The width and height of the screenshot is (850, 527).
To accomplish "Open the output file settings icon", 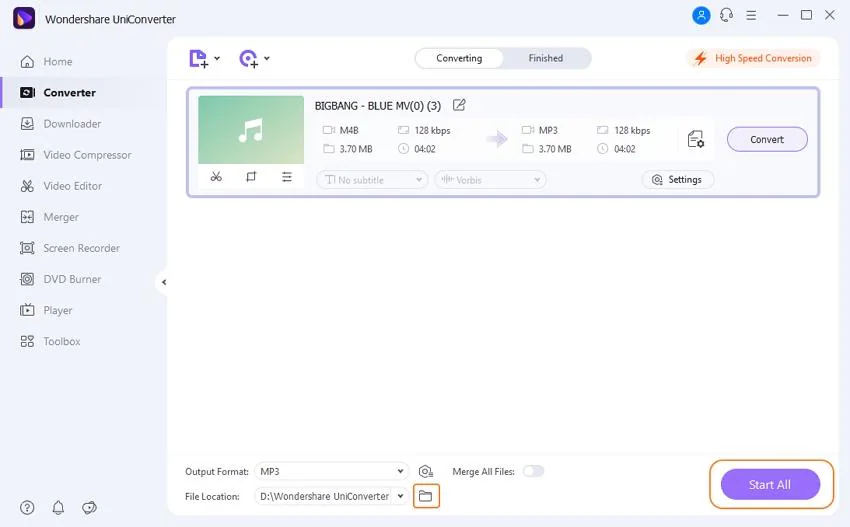I will click(x=696, y=139).
